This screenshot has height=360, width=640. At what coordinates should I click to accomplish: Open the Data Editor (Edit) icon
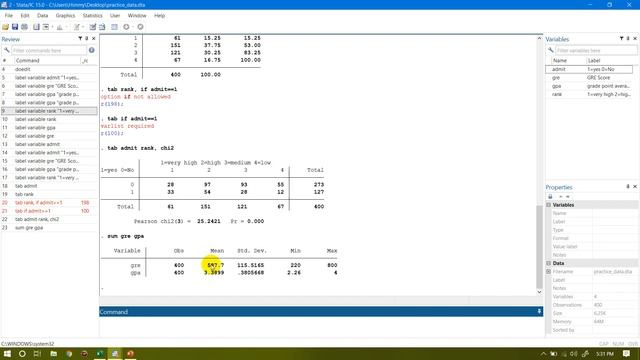[93, 27]
